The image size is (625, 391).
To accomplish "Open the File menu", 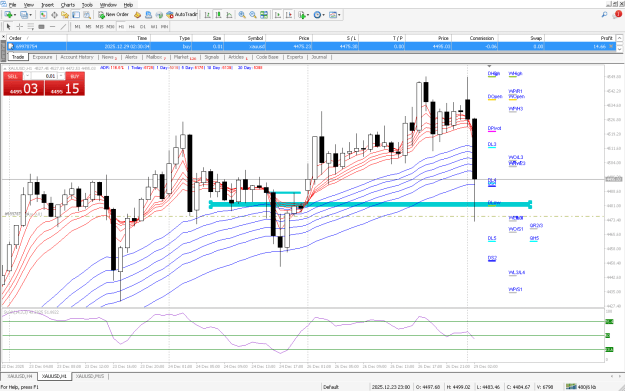I will pos(12,5).
